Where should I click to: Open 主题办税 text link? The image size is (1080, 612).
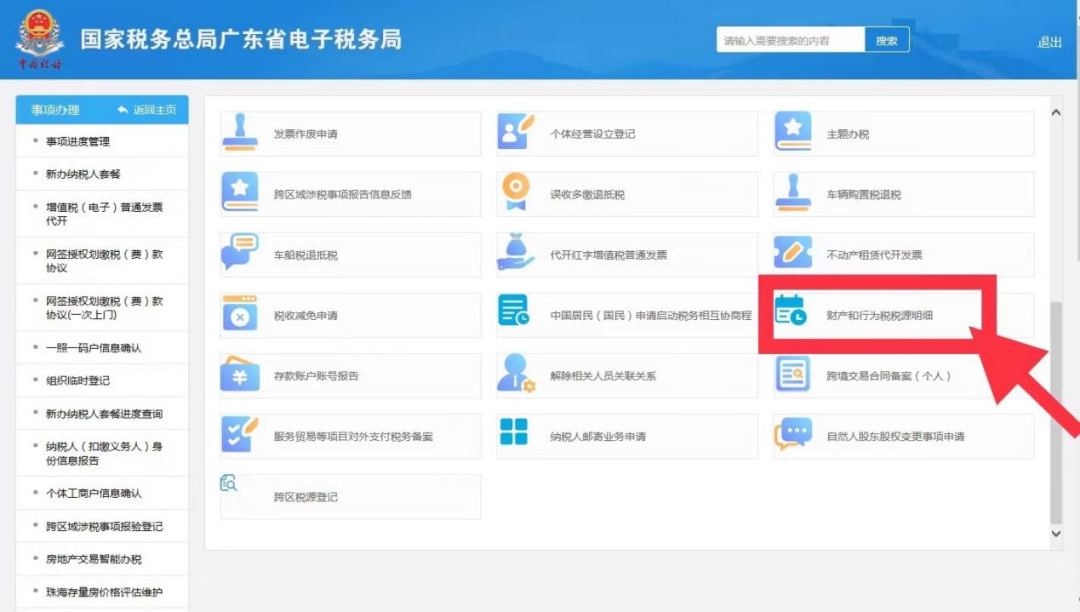point(847,134)
